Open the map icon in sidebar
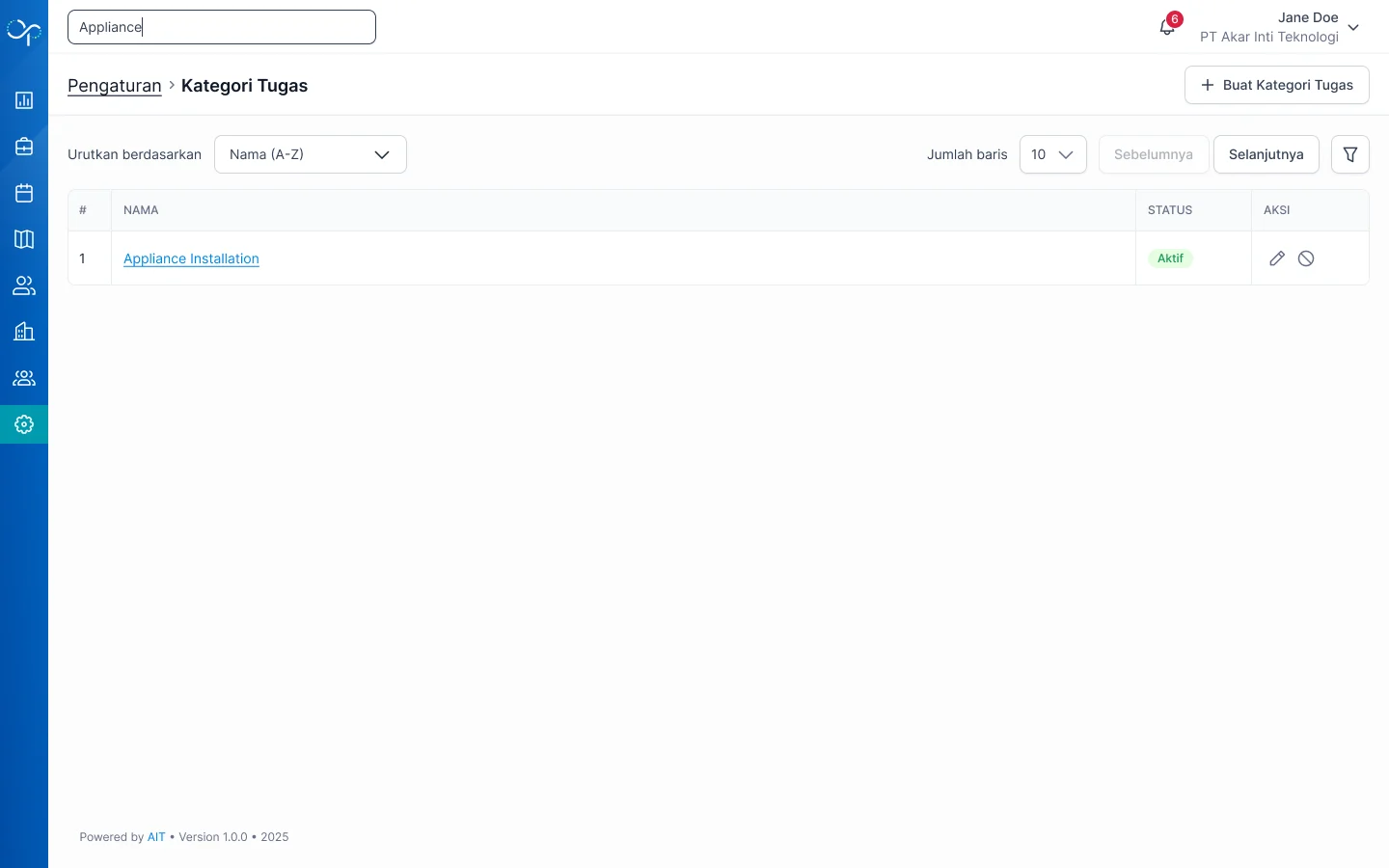 (24, 239)
